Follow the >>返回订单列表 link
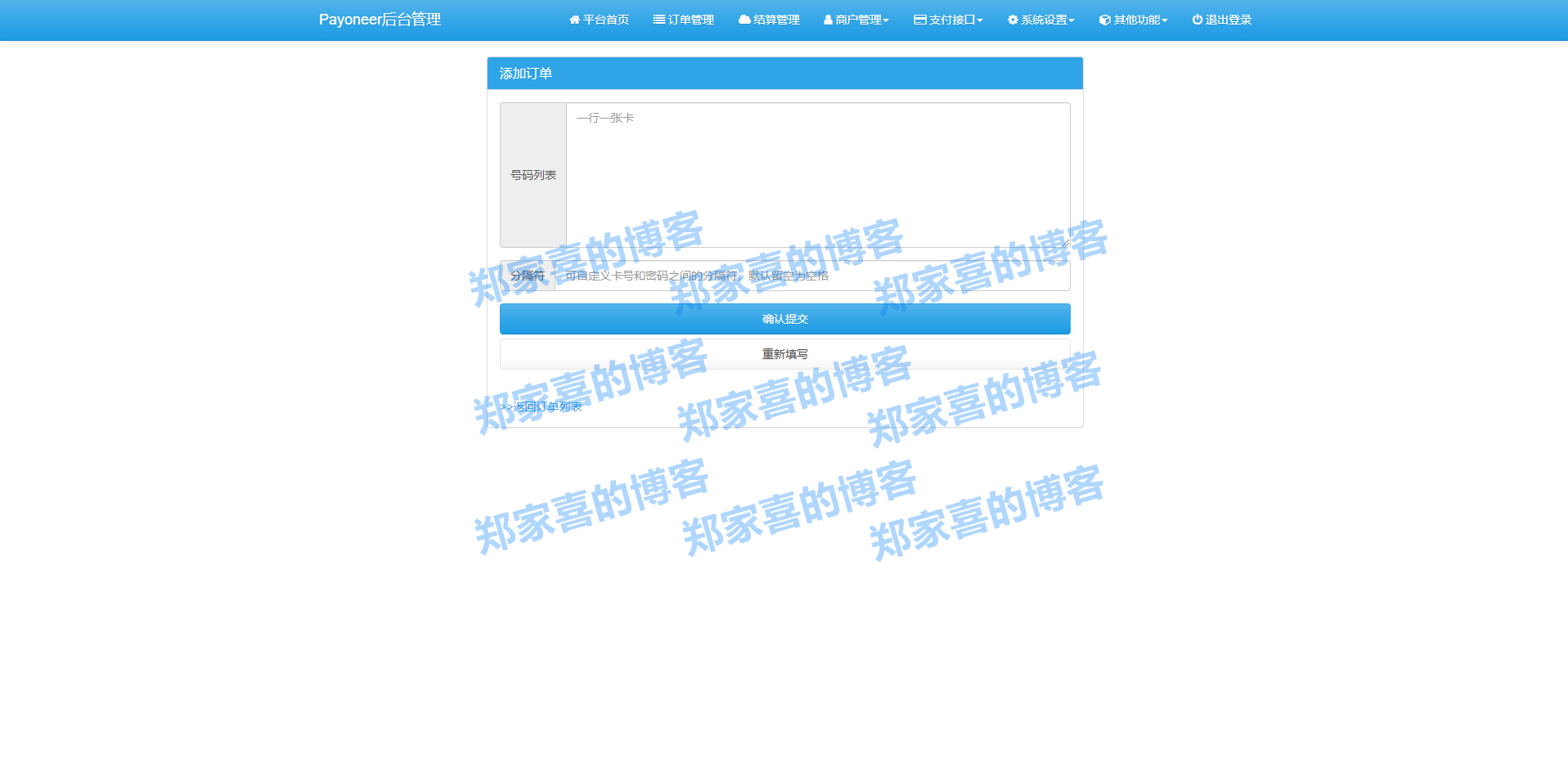 coord(541,406)
